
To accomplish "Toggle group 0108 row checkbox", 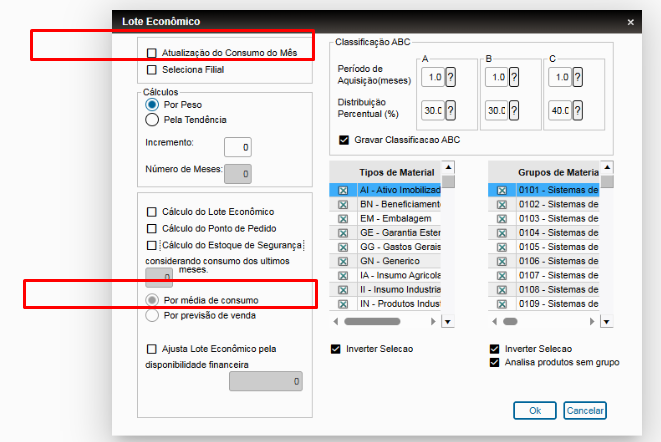I will 502,290.
